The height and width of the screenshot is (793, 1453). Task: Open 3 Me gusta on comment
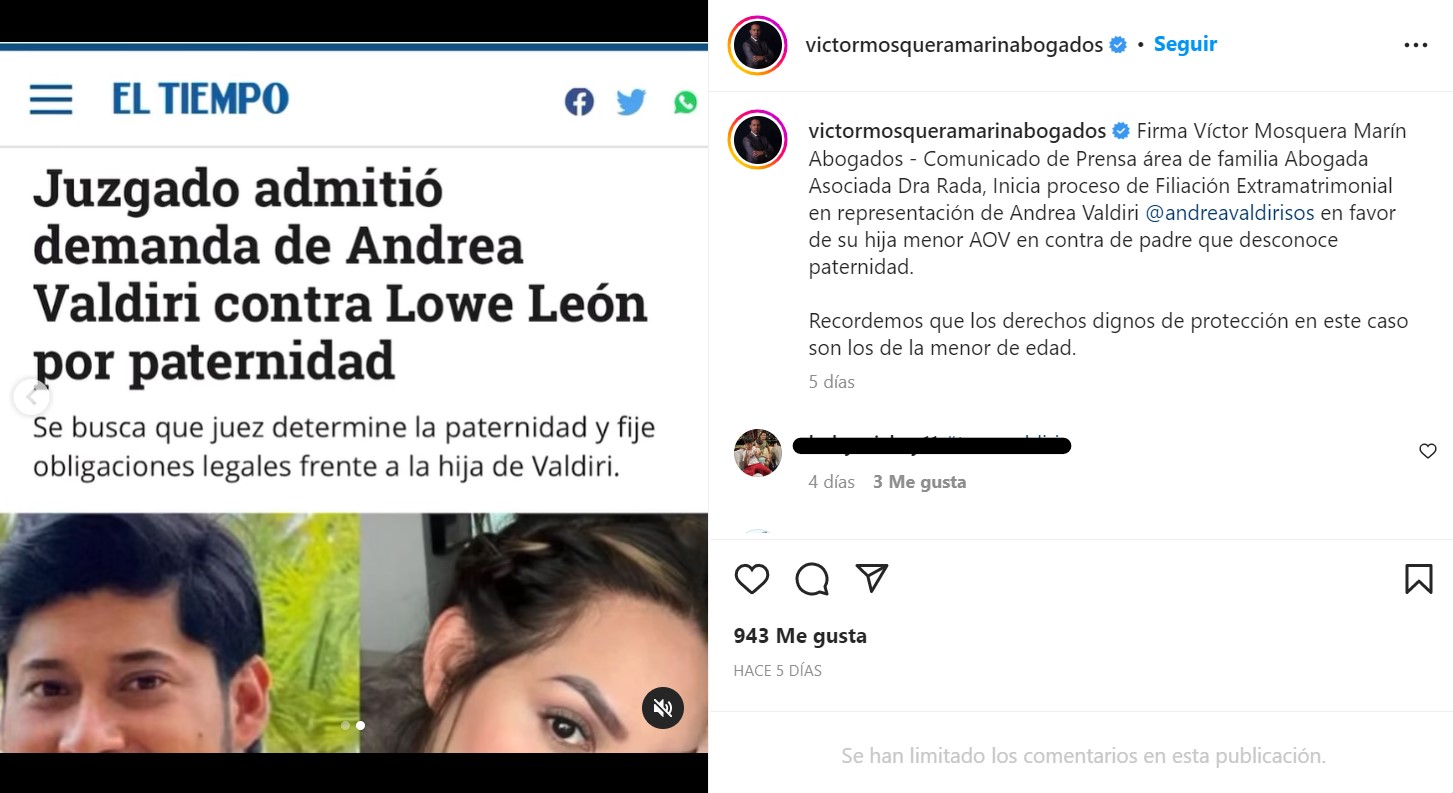(919, 482)
